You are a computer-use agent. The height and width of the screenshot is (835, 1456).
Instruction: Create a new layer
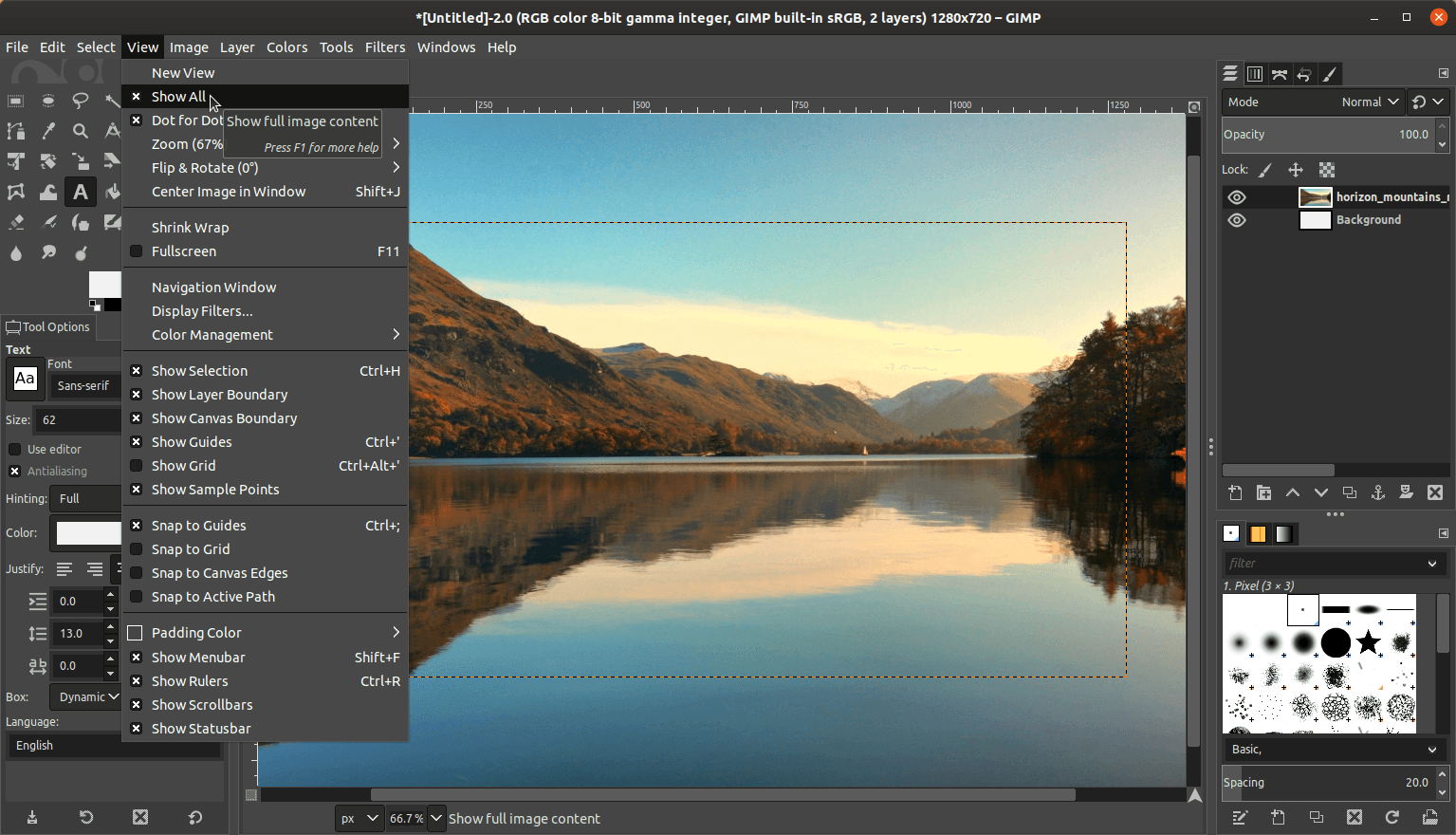(1234, 492)
